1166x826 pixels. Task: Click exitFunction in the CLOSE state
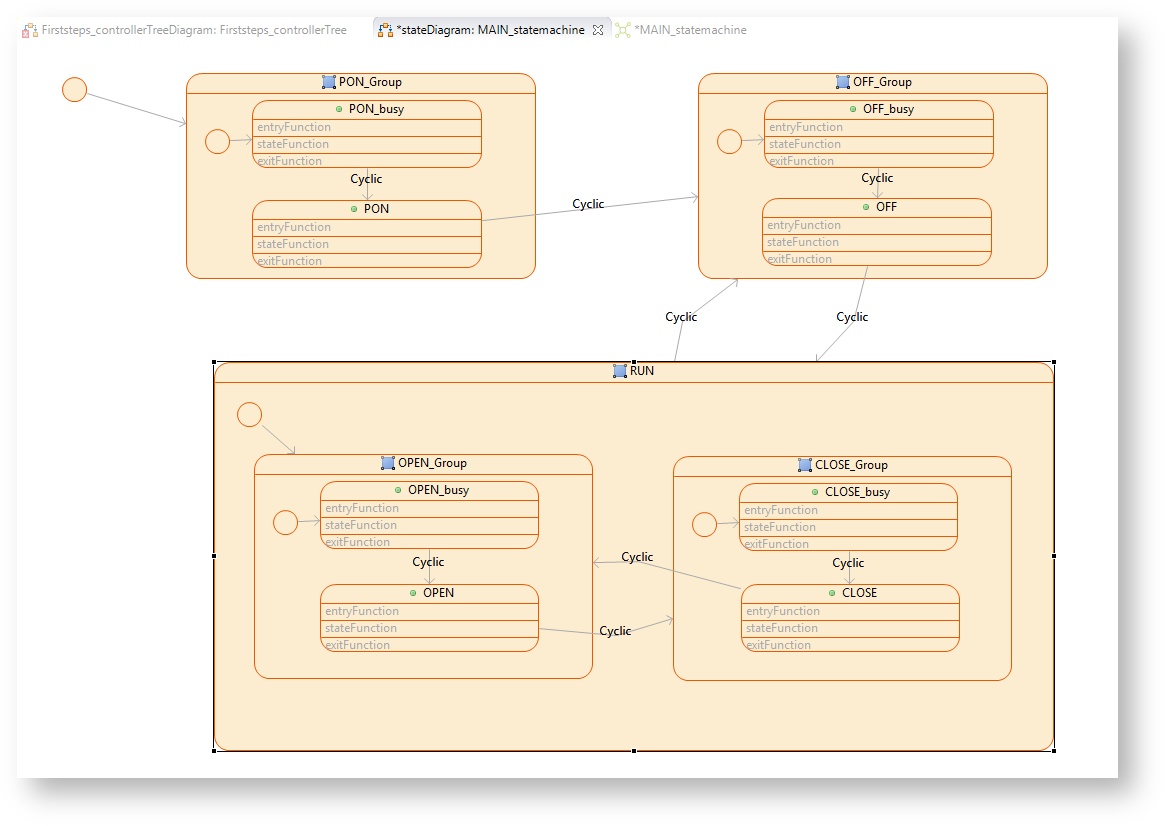(x=779, y=645)
